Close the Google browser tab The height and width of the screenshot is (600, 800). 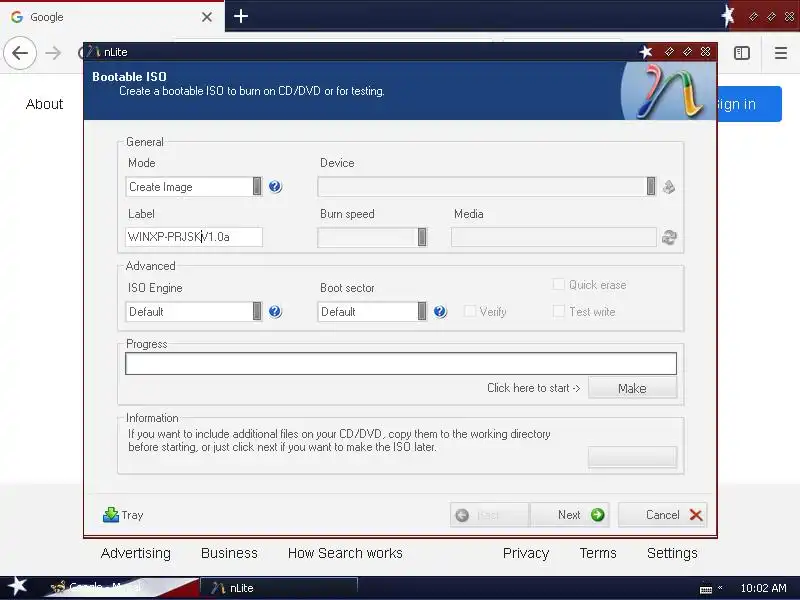[207, 17]
